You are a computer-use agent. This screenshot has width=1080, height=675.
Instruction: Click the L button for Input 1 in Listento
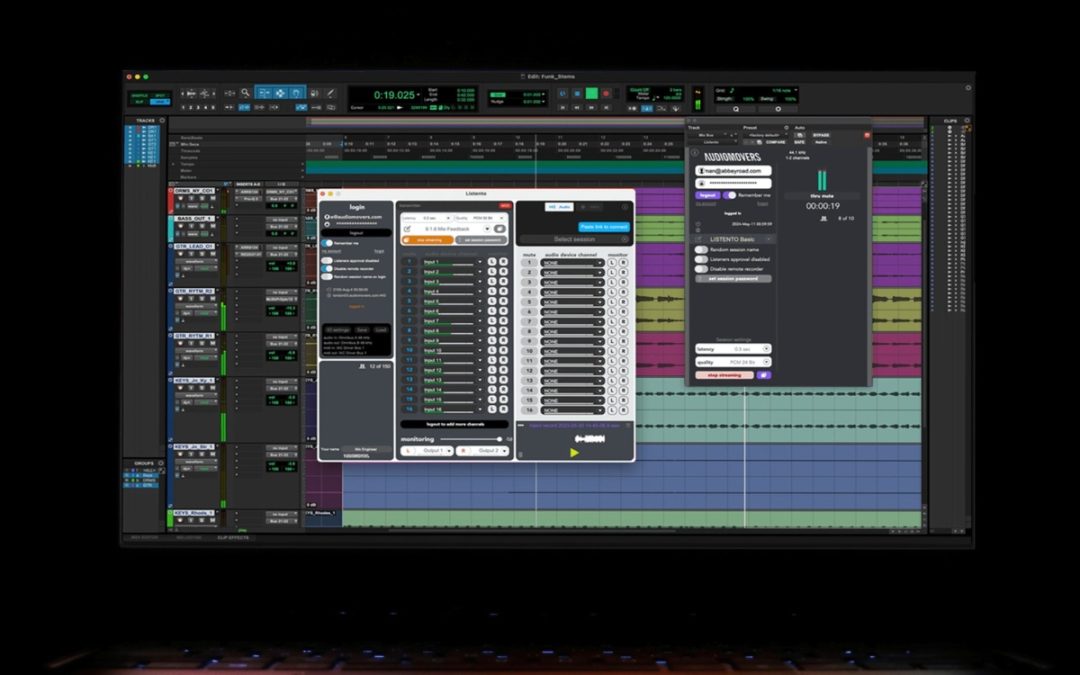(x=492, y=262)
